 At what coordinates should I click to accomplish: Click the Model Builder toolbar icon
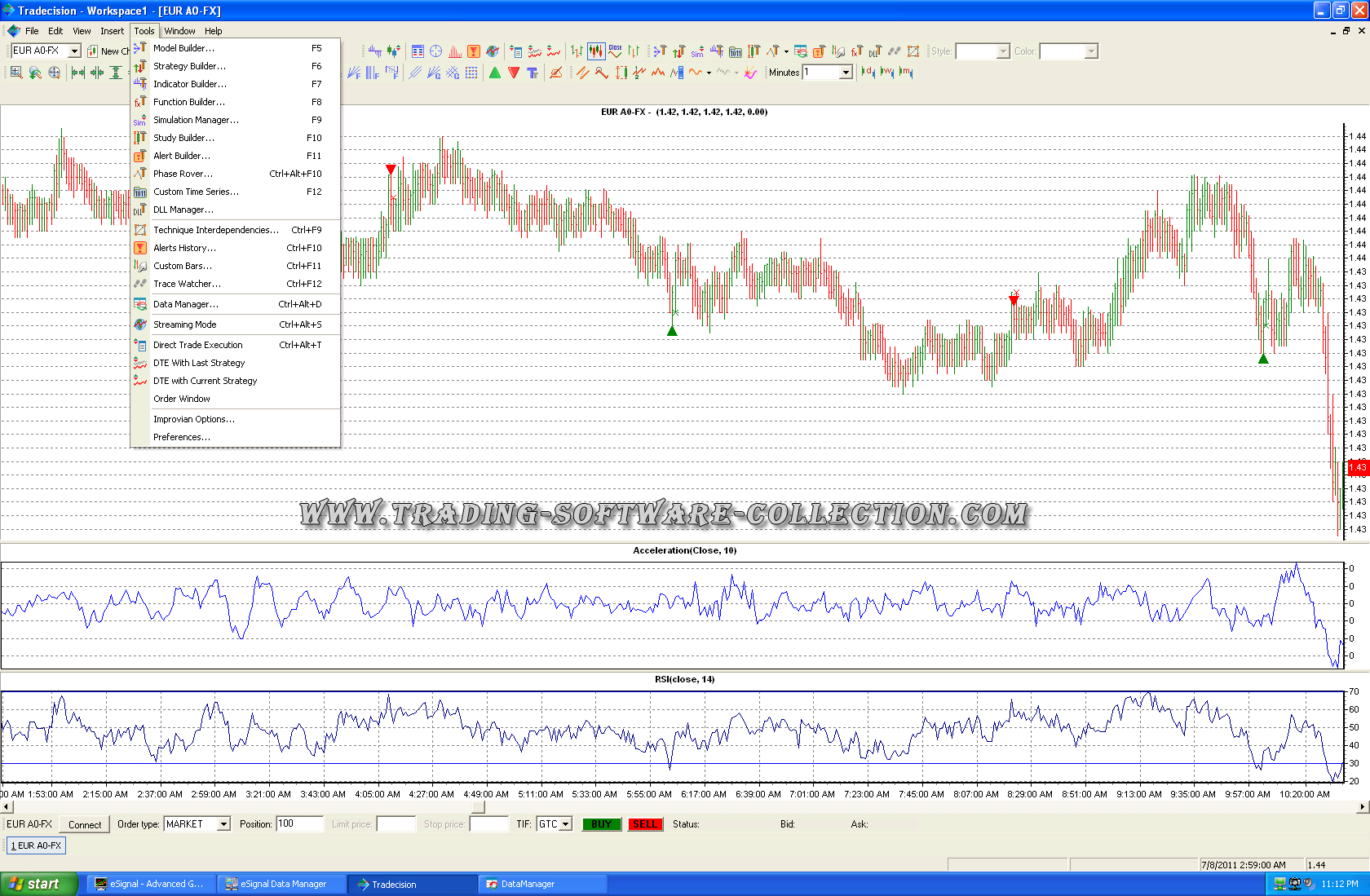(659, 51)
